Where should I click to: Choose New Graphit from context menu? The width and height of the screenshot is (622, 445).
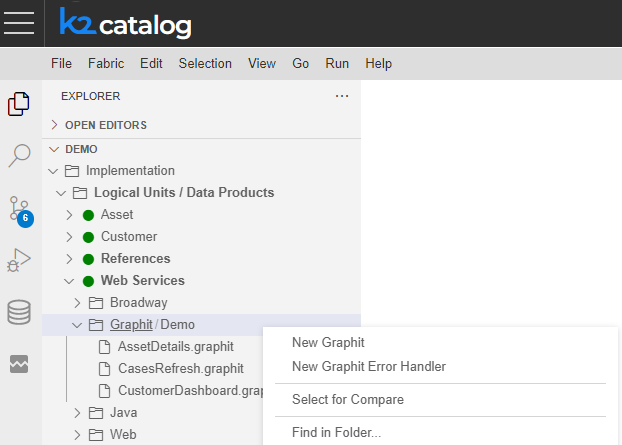(x=328, y=343)
